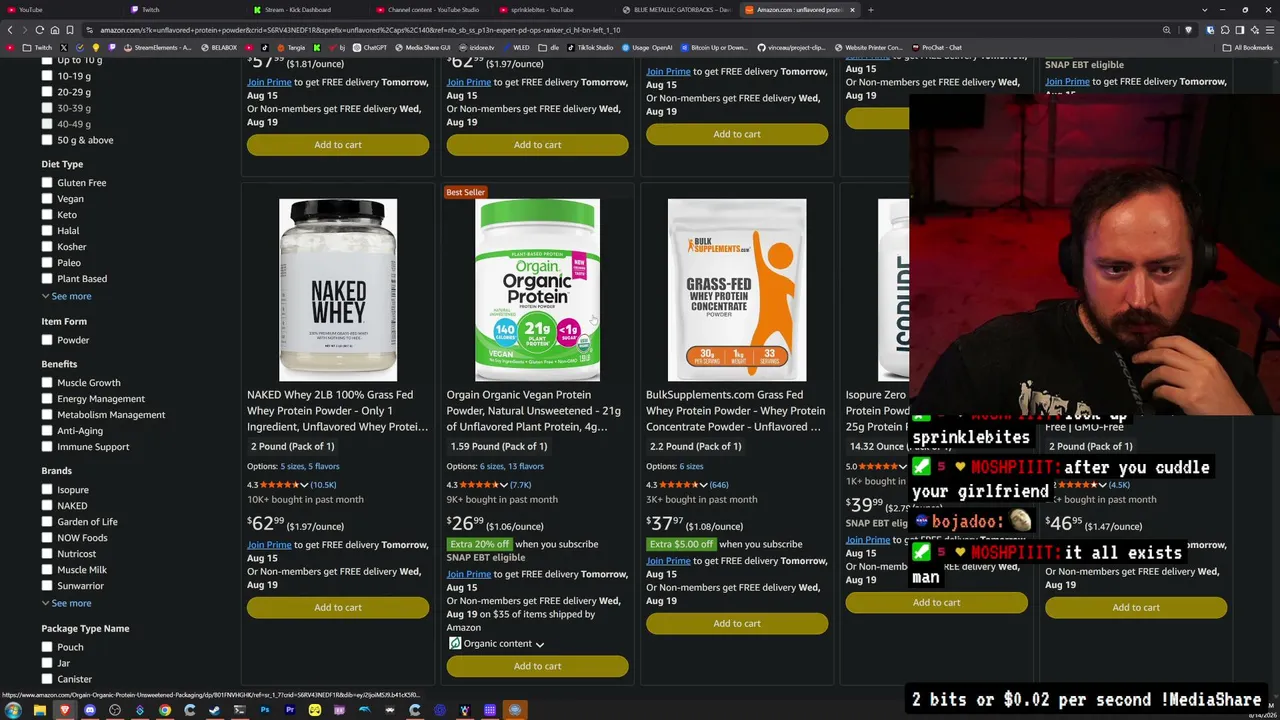The image size is (1280, 720).
Task: Open Orgain Organic Vegan Protein title link
Action: pyautogui.click(x=533, y=411)
